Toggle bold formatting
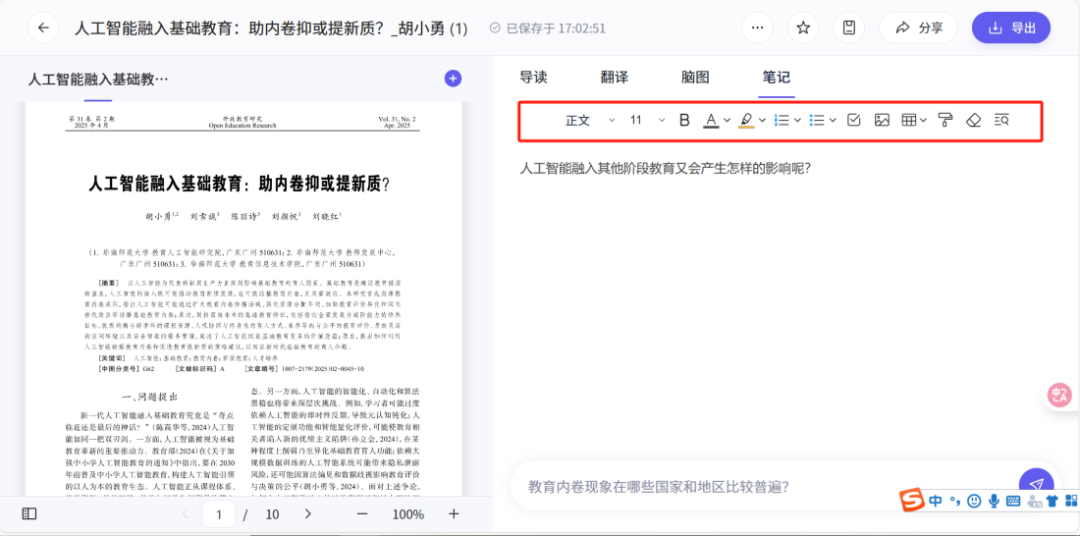Viewport: 1080px width, 536px height. pos(685,121)
